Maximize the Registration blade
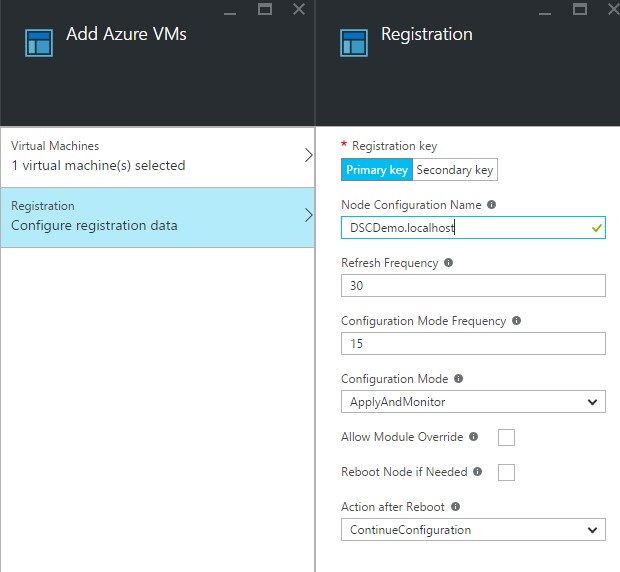This screenshot has width=620, height=572. (580, 9)
